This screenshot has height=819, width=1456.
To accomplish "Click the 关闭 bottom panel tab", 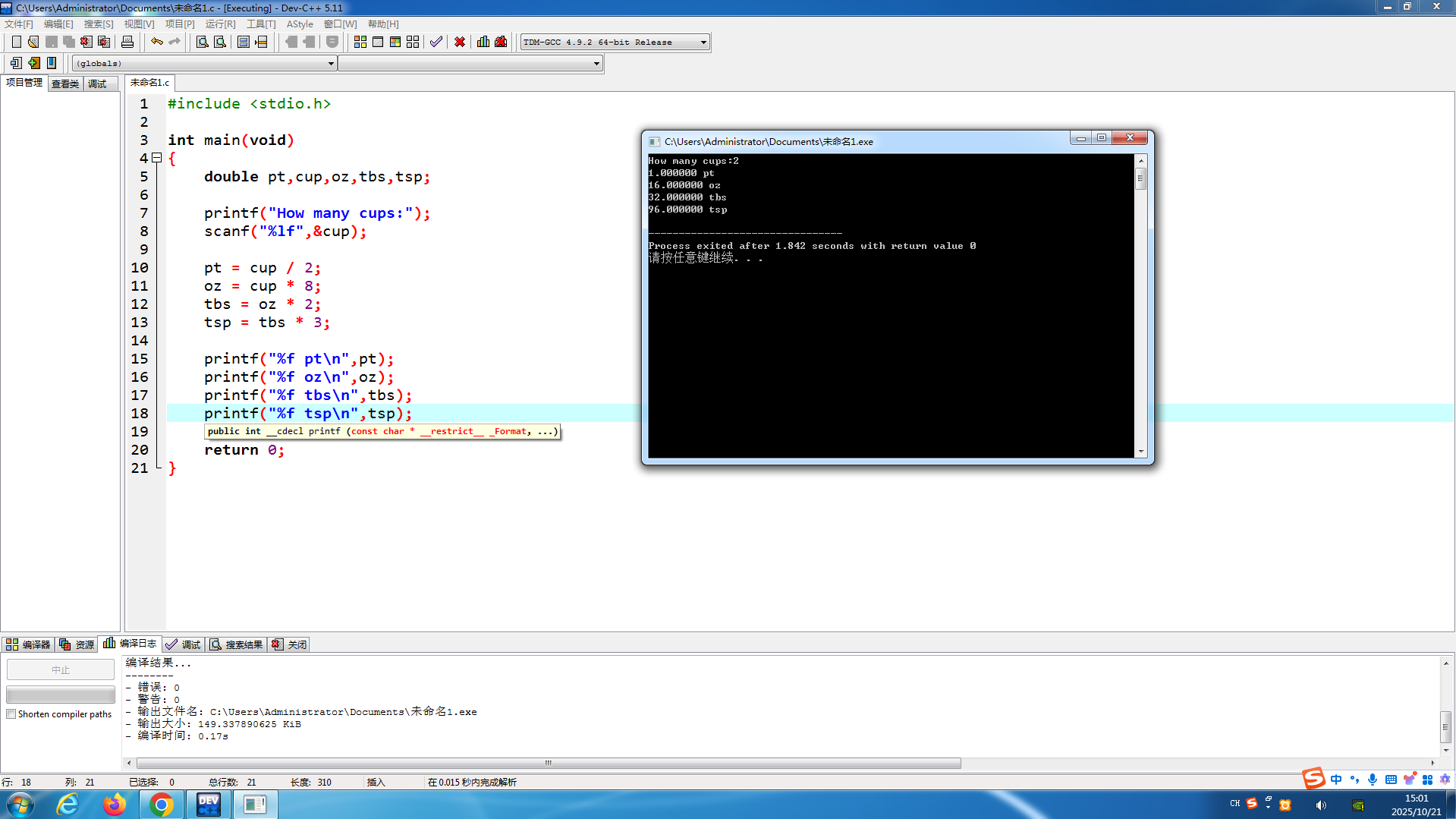I will point(289,644).
